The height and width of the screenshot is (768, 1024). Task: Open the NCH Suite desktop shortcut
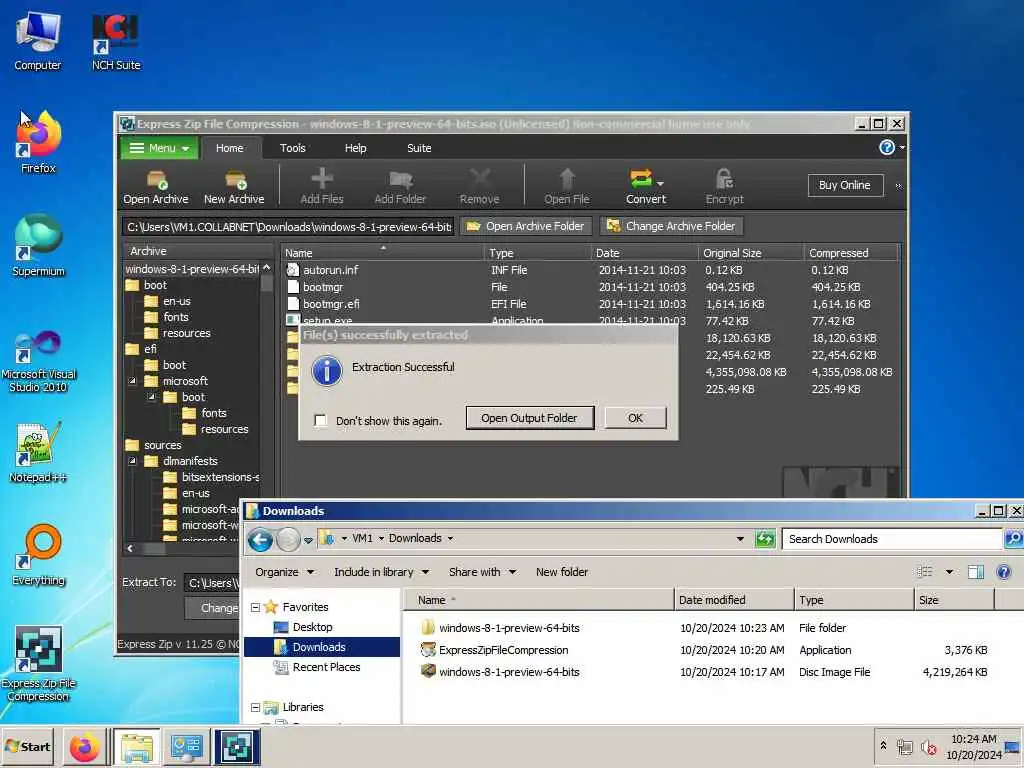click(116, 40)
